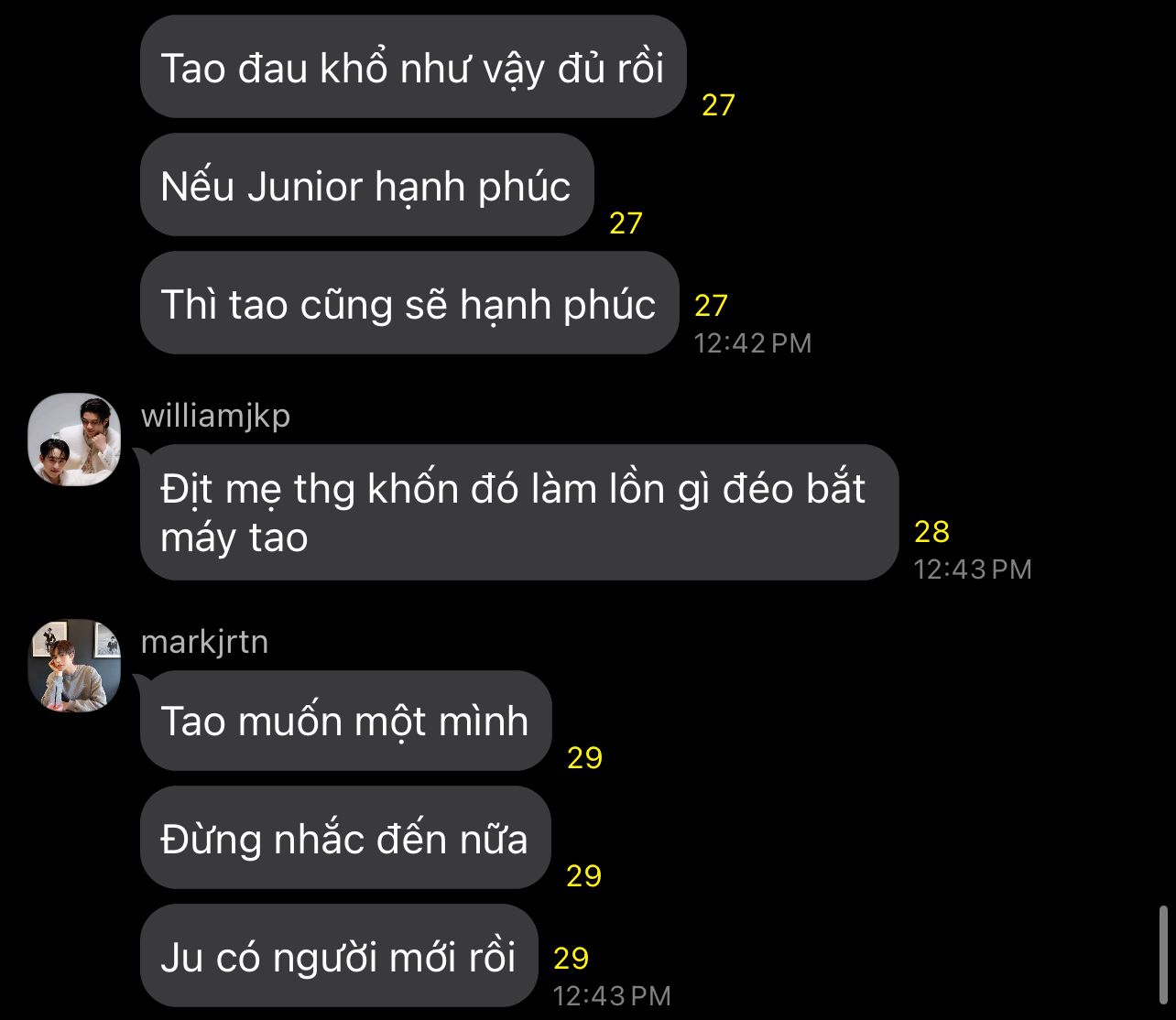
Task: Click the 12:43 PM timestamp beside williamjkp's message
Action: click(973, 570)
